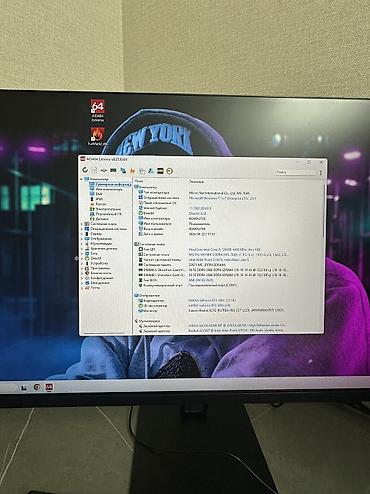The height and width of the screenshot is (494, 370).
Task: Expand the Сервер tree node
Action: click(82, 234)
